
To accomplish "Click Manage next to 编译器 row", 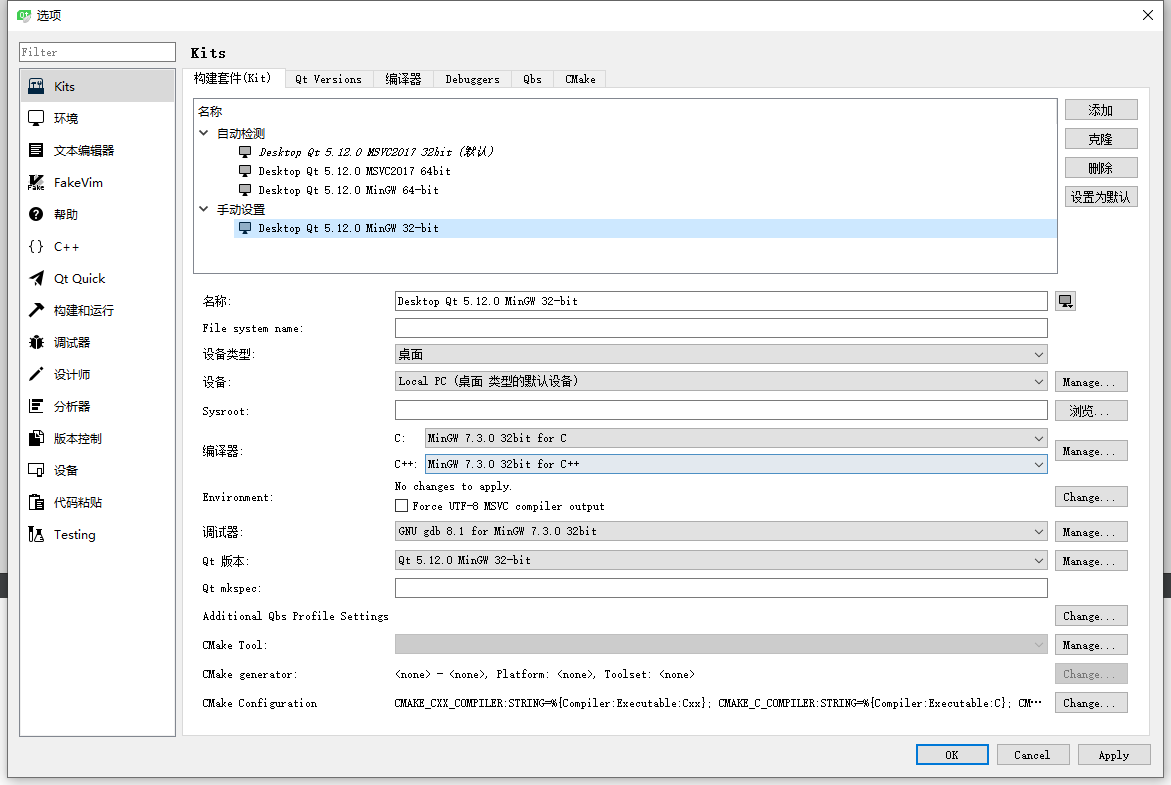I will (1091, 451).
